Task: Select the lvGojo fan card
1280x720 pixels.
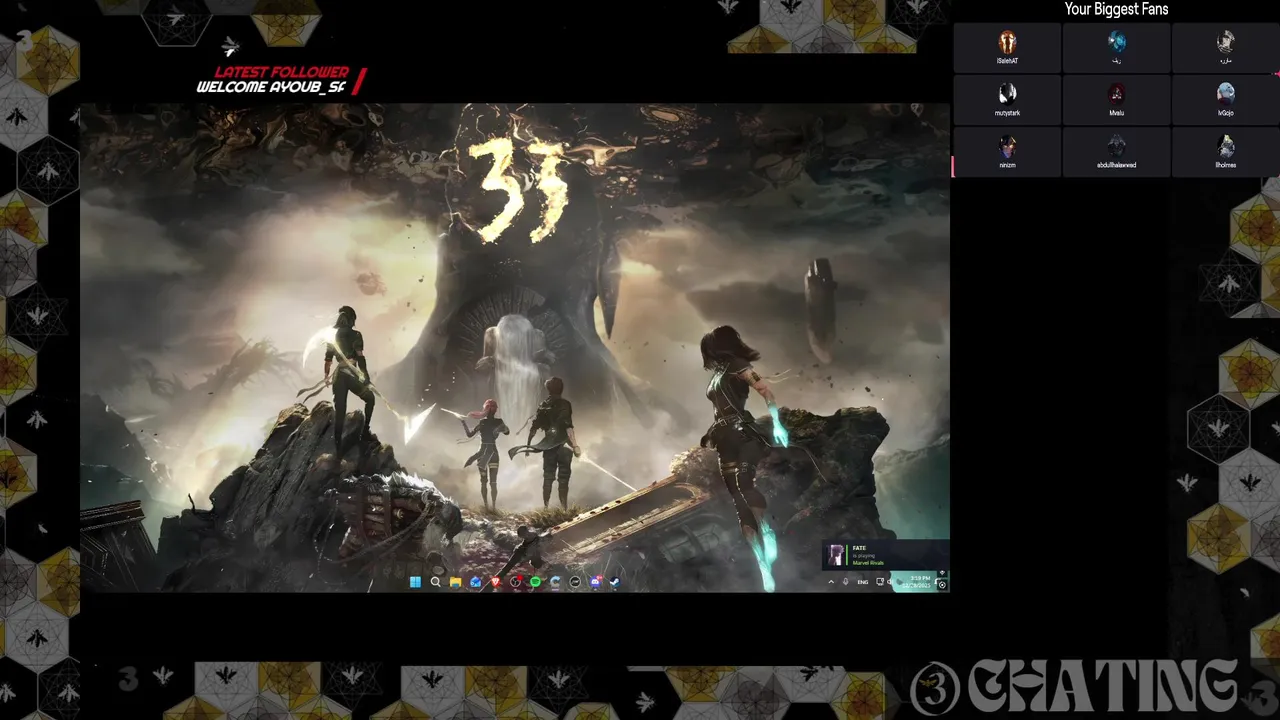Action: point(1225,99)
